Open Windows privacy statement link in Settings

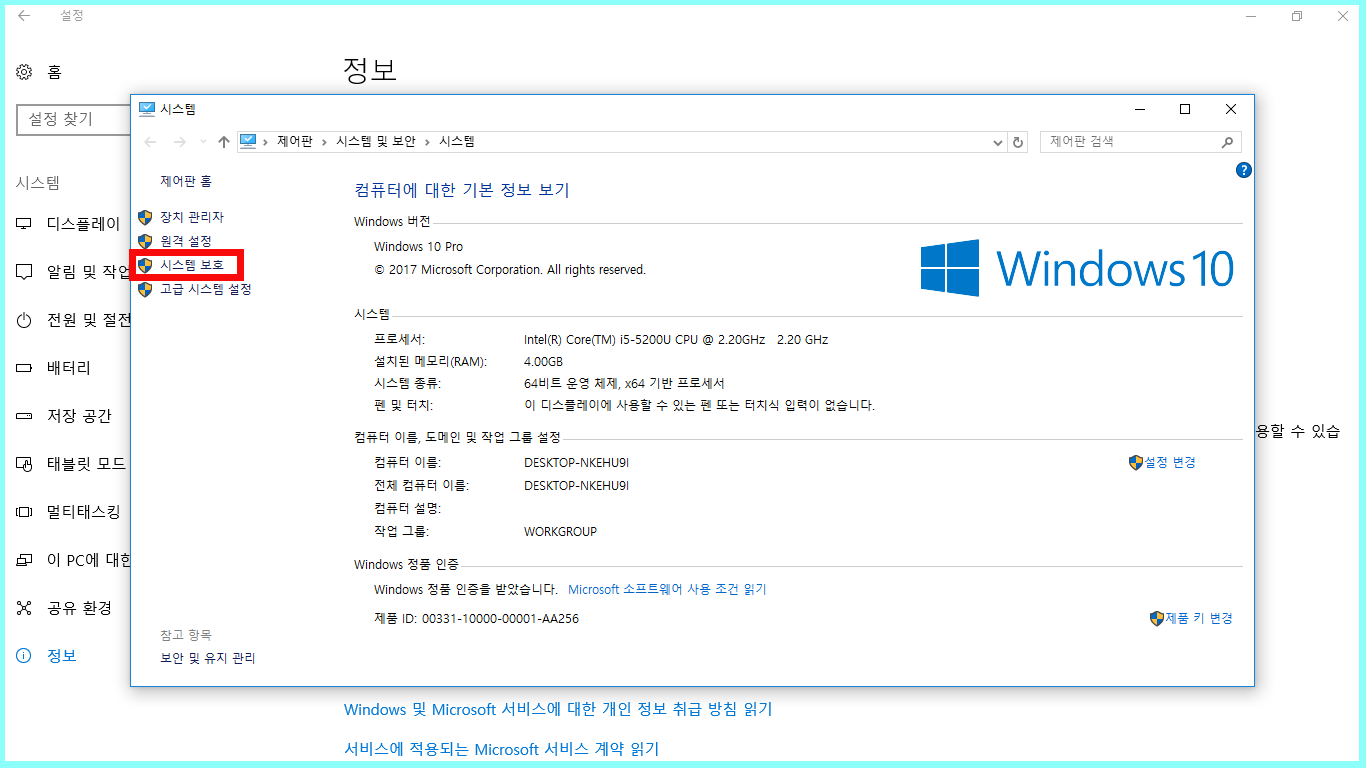tap(558, 709)
